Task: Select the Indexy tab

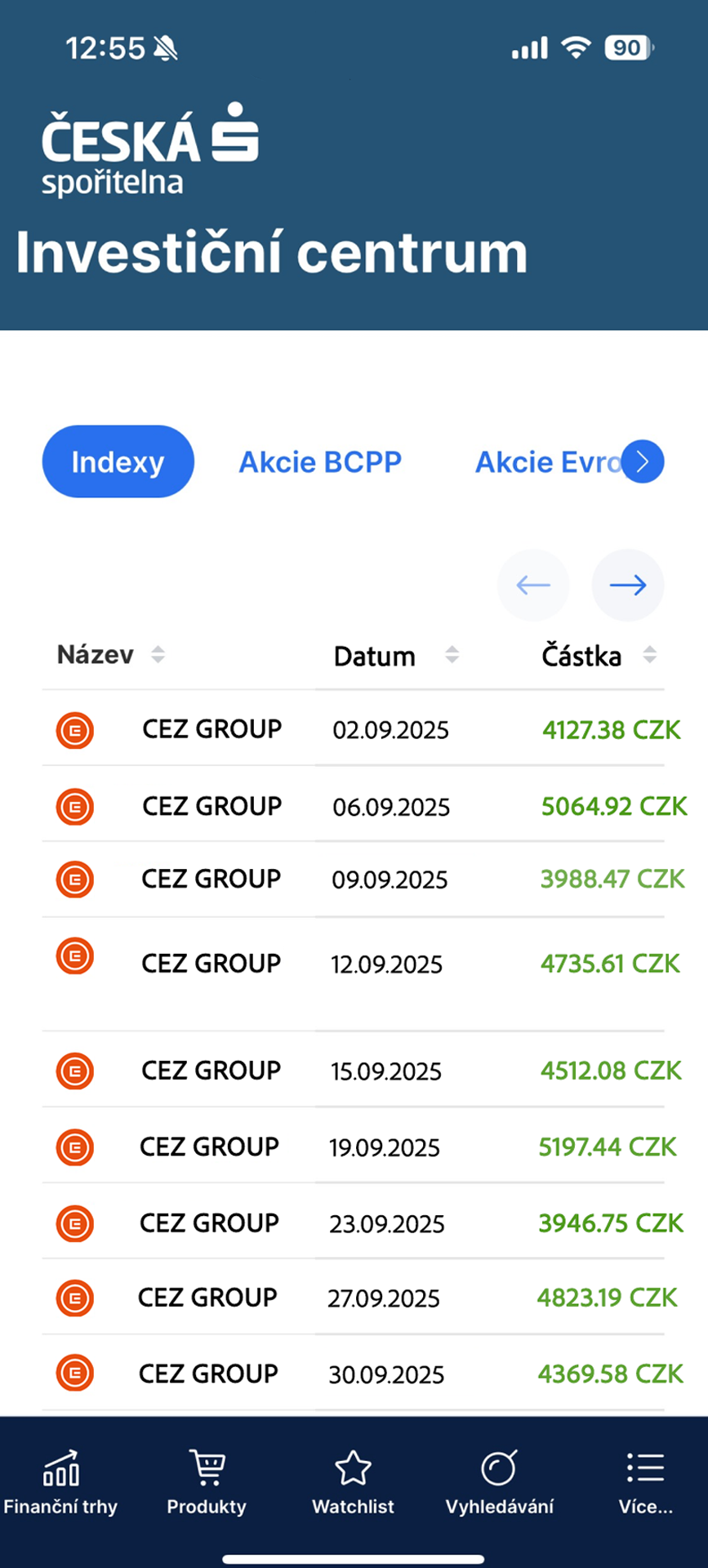Action: click(118, 461)
